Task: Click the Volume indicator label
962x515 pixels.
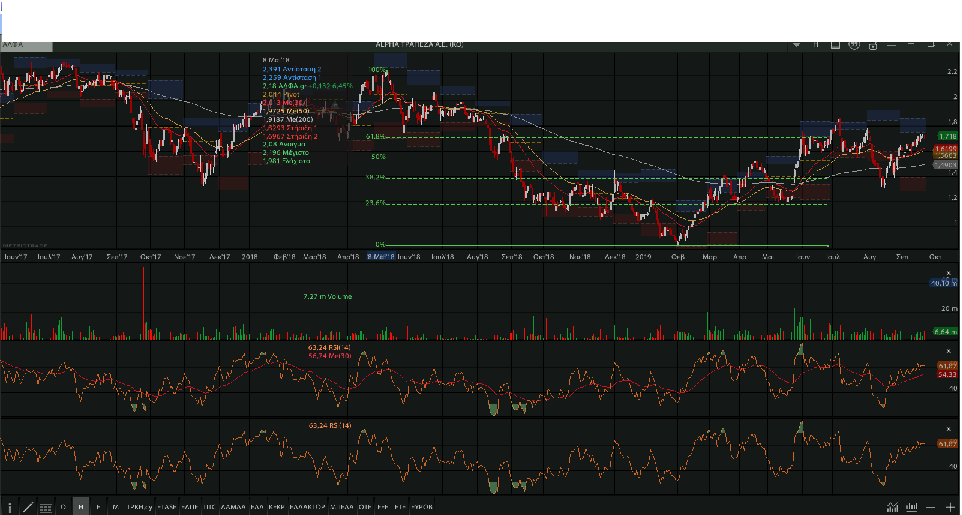Action: 328,296
